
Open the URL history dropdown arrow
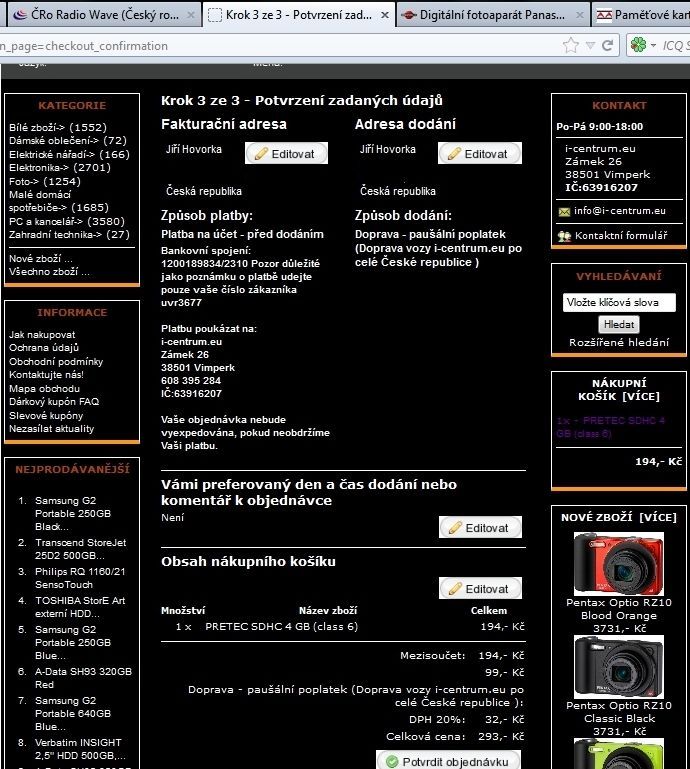pyautogui.click(x=590, y=46)
